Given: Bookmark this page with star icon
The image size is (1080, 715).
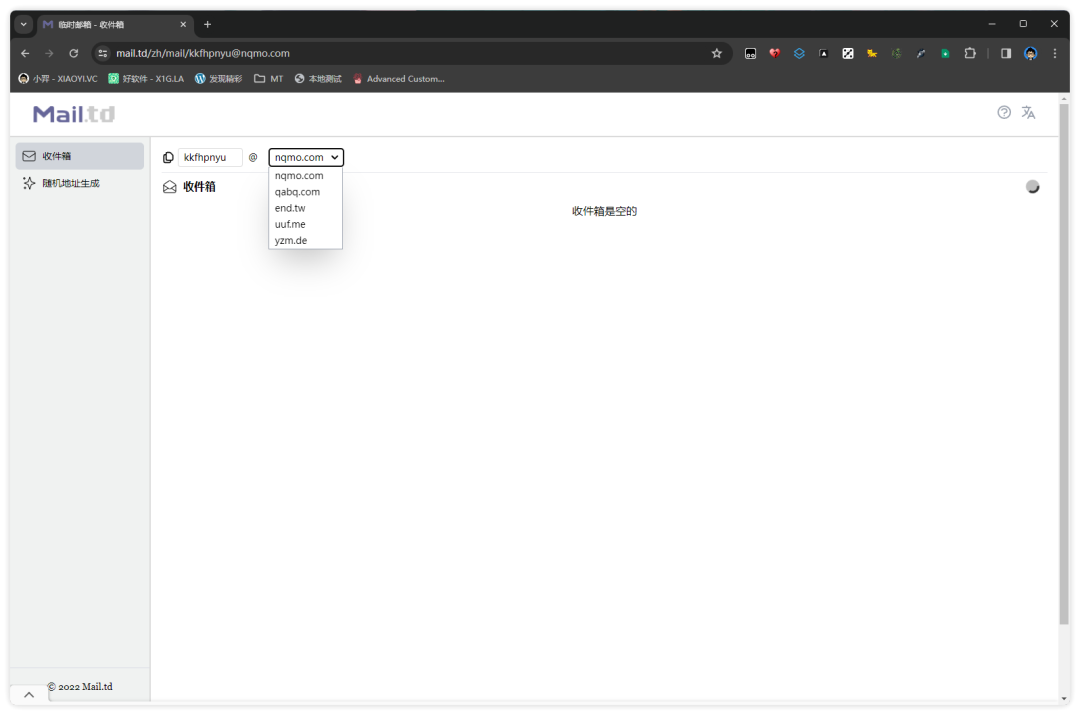Looking at the screenshot, I should point(716,53).
